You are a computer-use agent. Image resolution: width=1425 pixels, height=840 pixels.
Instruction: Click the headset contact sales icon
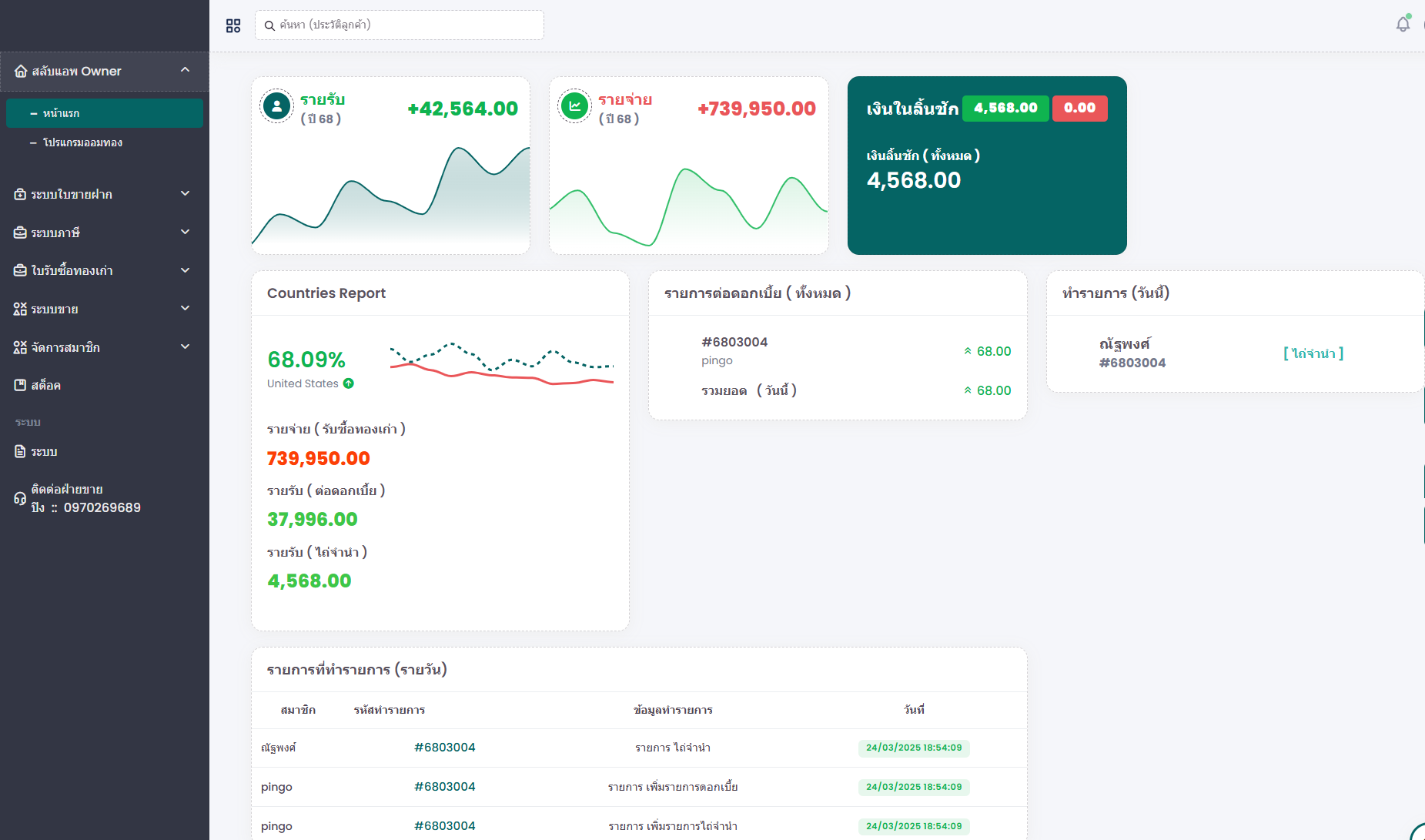pyautogui.click(x=20, y=499)
